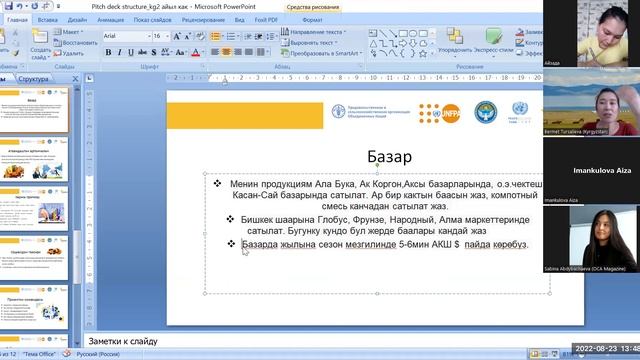Click the Упорядочить arrange icon
The height and width of the screenshot is (360, 640).
coord(454,36)
